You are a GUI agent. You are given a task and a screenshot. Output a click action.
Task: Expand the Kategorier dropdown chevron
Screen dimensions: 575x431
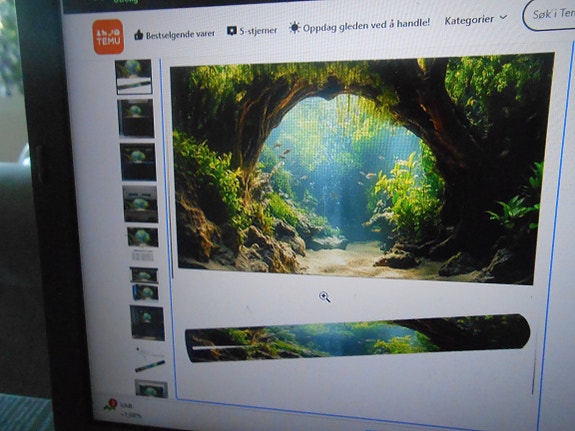pyautogui.click(x=503, y=17)
